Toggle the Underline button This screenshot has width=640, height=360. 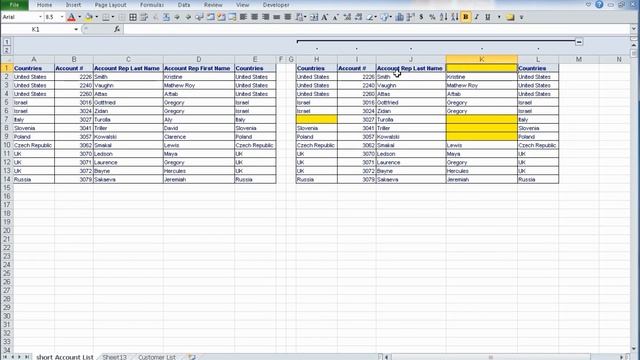coord(487,17)
